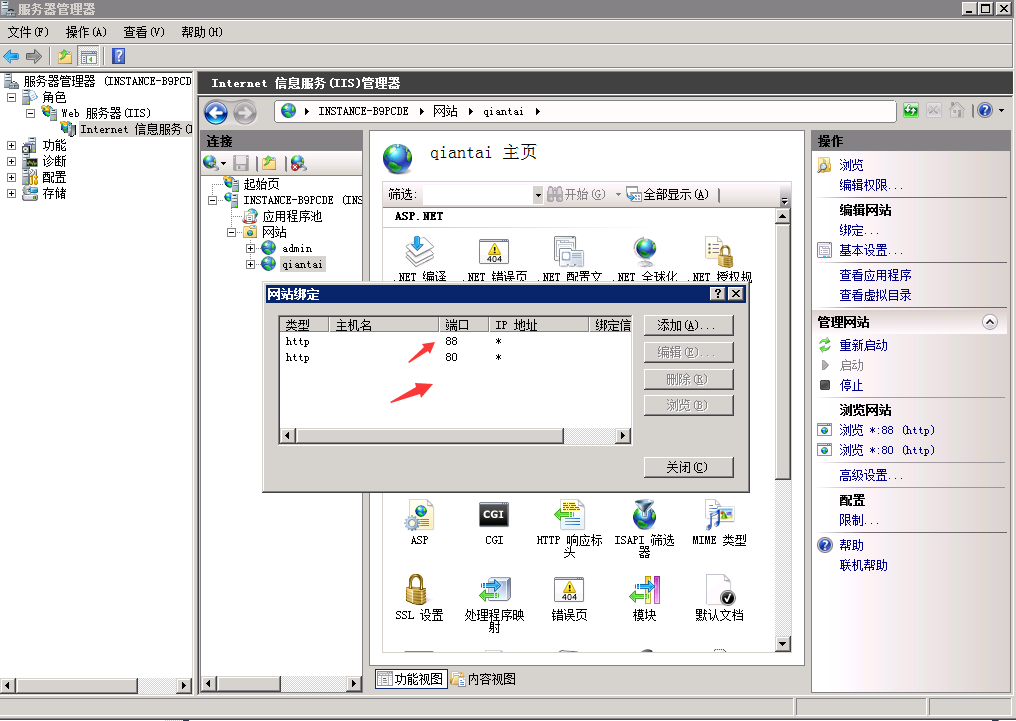Expand the 诊断 tree node
This screenshot has height=721, width=1016.
[x=12, y=162]
